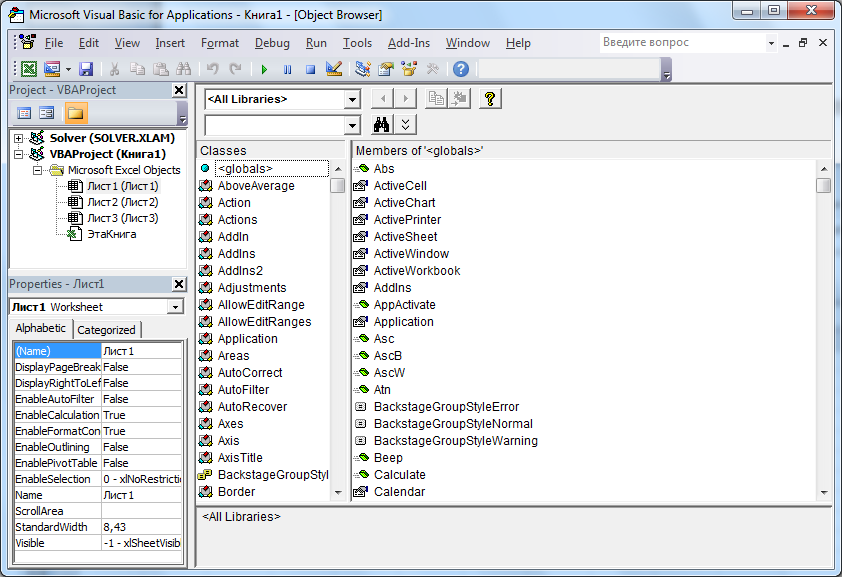Switch to the Alphabetic tab
This screenshot has width=842, height=577.
(41, 328)
